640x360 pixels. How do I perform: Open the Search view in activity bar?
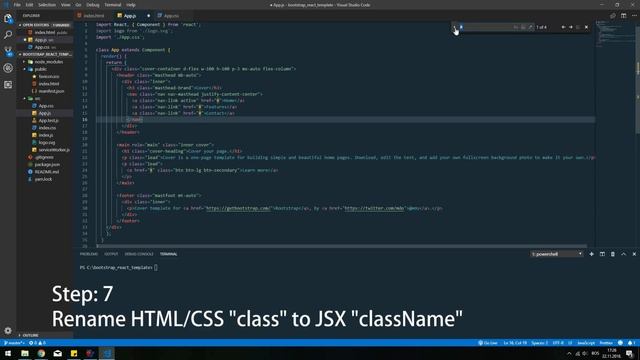click(8, 35)
